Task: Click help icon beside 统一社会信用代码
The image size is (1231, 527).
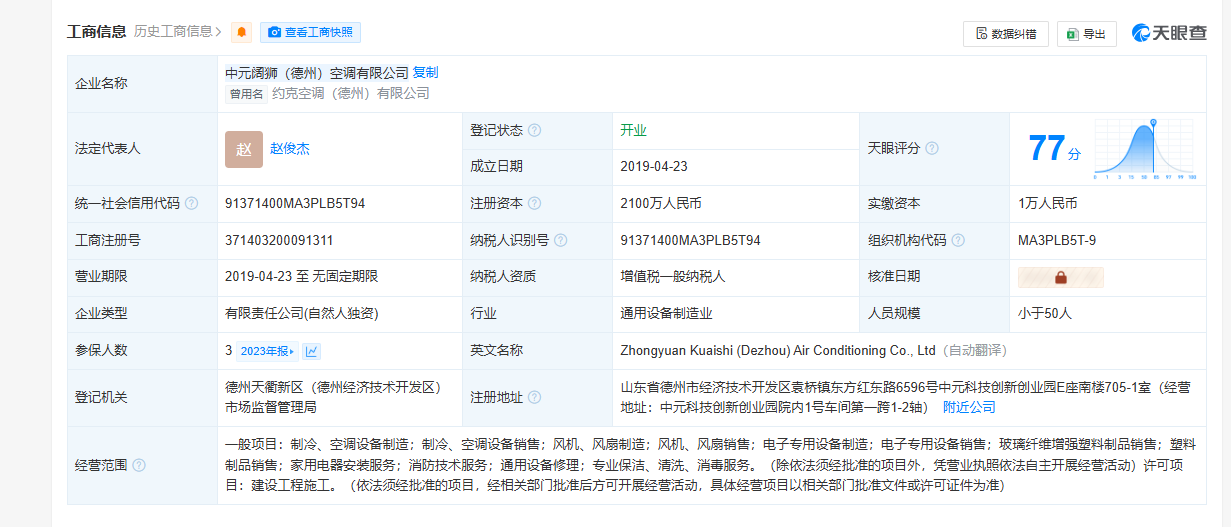Action: click(191, 203)
